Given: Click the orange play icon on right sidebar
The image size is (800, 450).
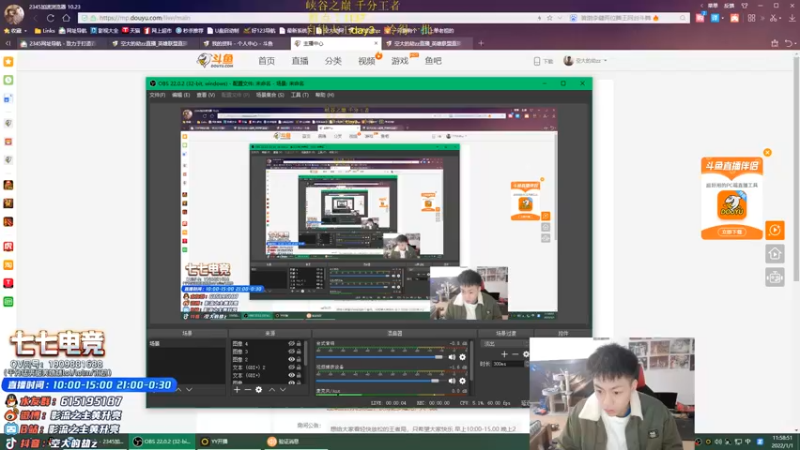Looking at the screenshot, I should [x=774, y=230].
